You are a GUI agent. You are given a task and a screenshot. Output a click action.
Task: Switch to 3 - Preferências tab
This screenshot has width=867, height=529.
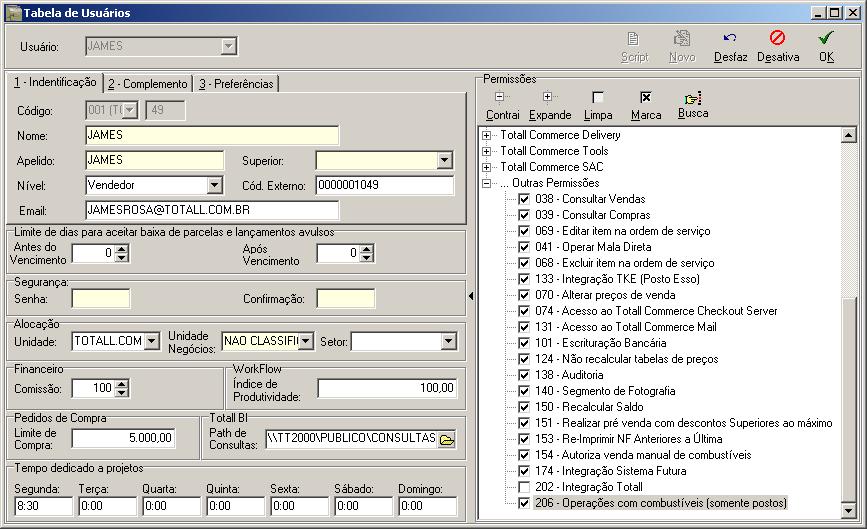click(x=236, y=84)
